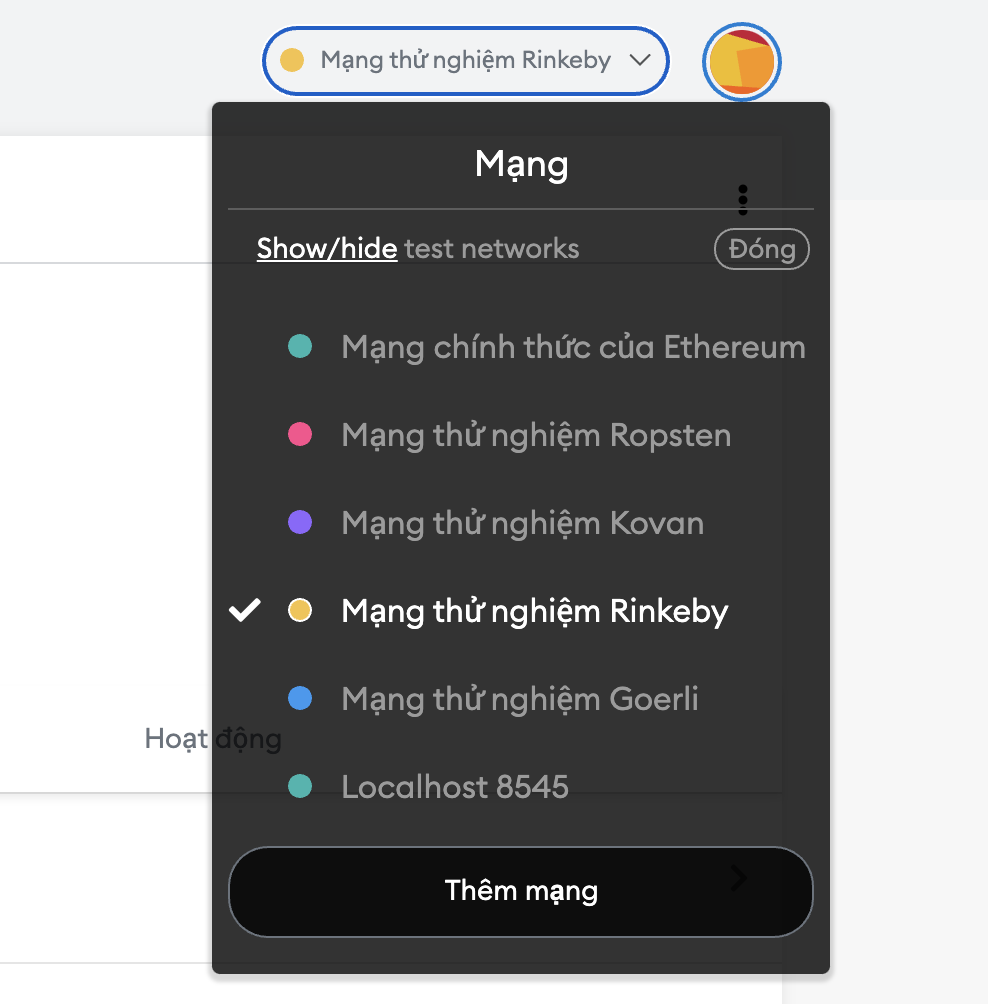Click the checkmark beside Rinkeby network
The width and height of the screenshot is (988, 1004).
click(245, 610)
